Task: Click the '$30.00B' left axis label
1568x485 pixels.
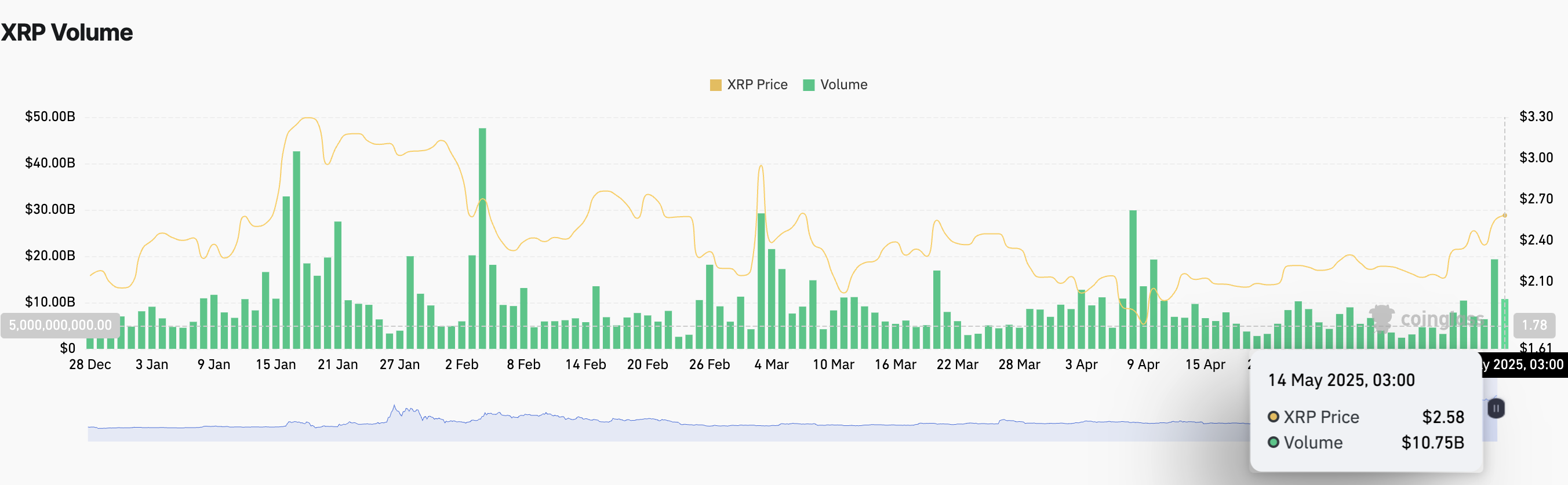Action: click(50, 209)
